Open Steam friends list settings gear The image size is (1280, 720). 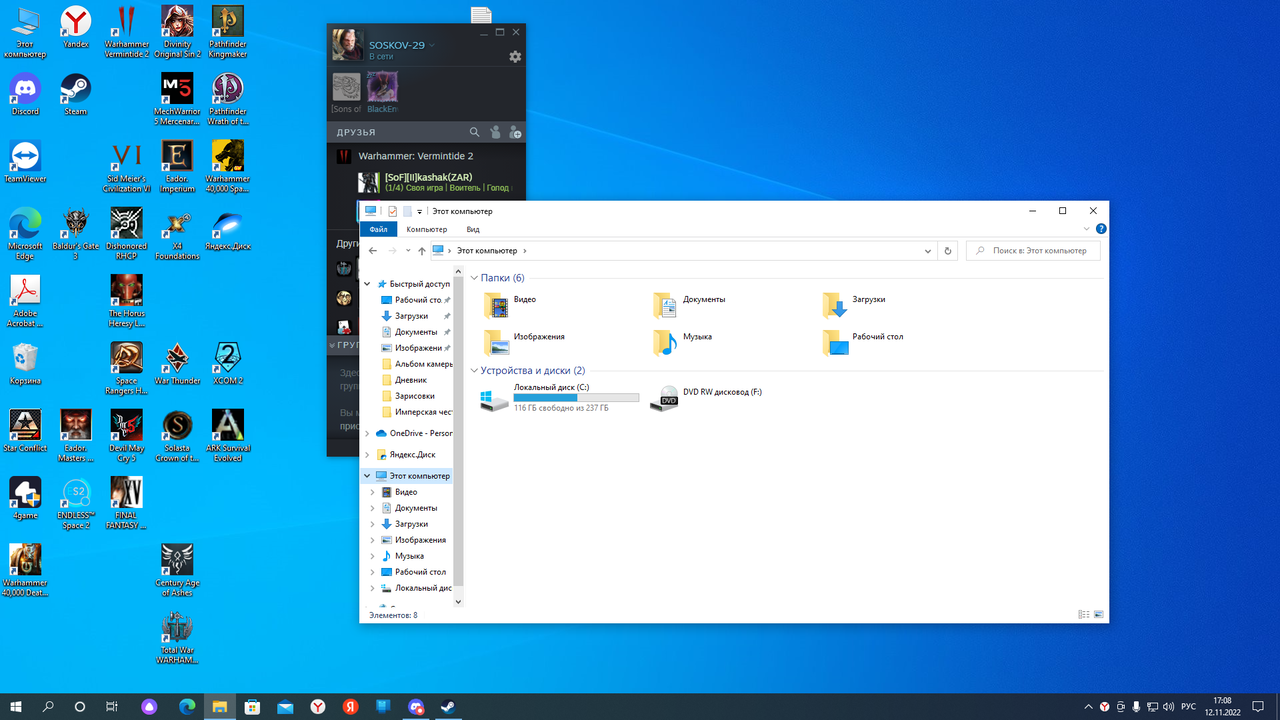click(515, 57)
